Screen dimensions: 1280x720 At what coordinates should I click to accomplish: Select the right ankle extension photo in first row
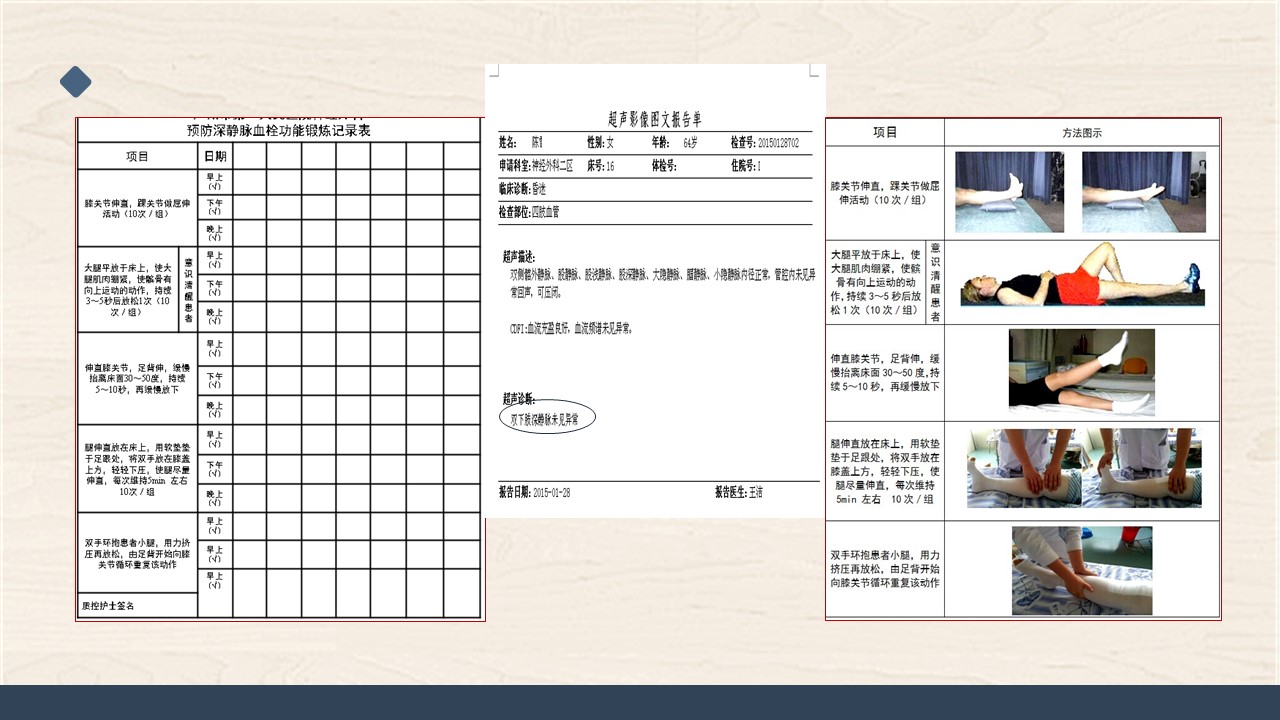pos(1143,192)
